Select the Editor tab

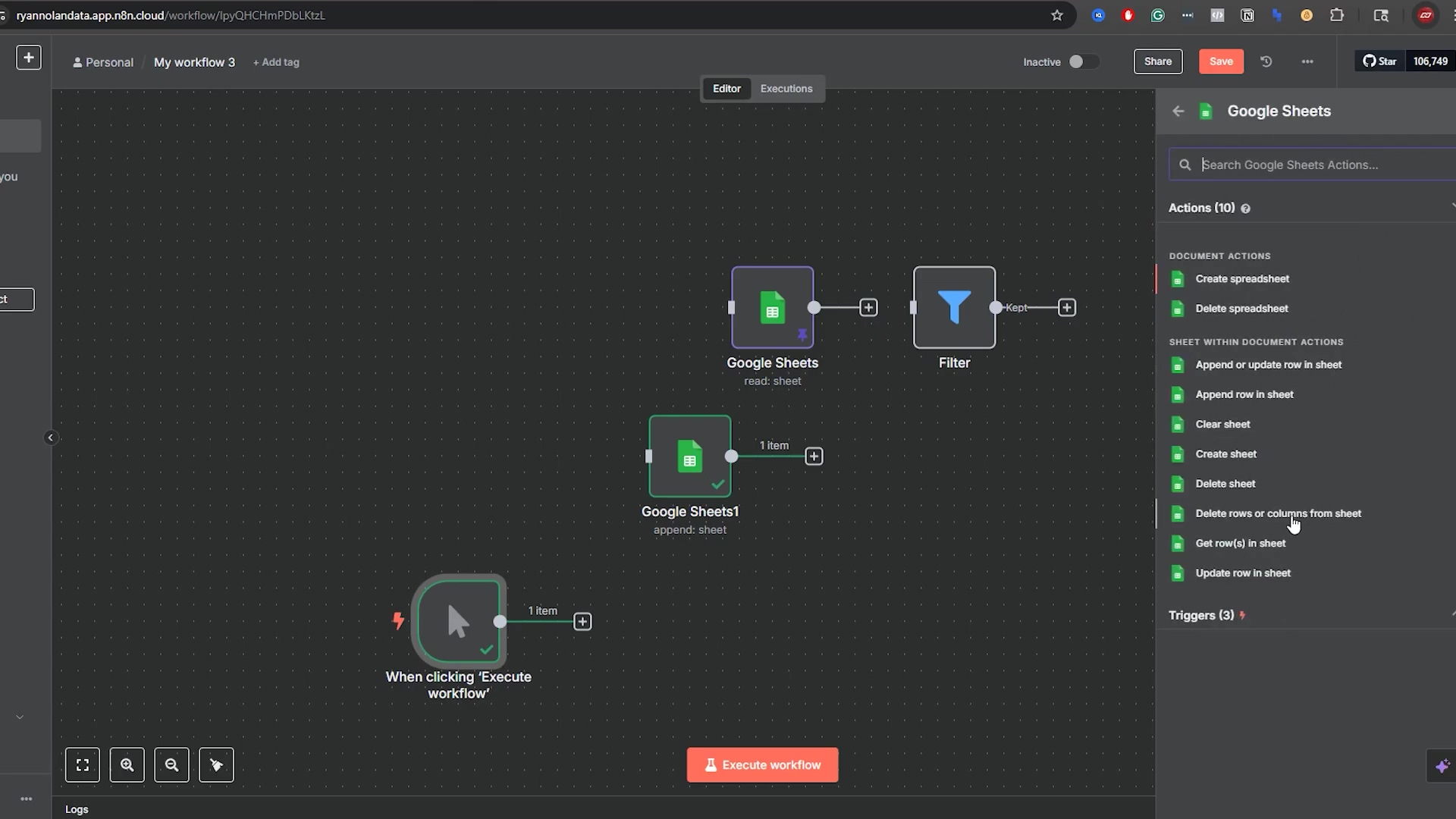click(726, 89)
